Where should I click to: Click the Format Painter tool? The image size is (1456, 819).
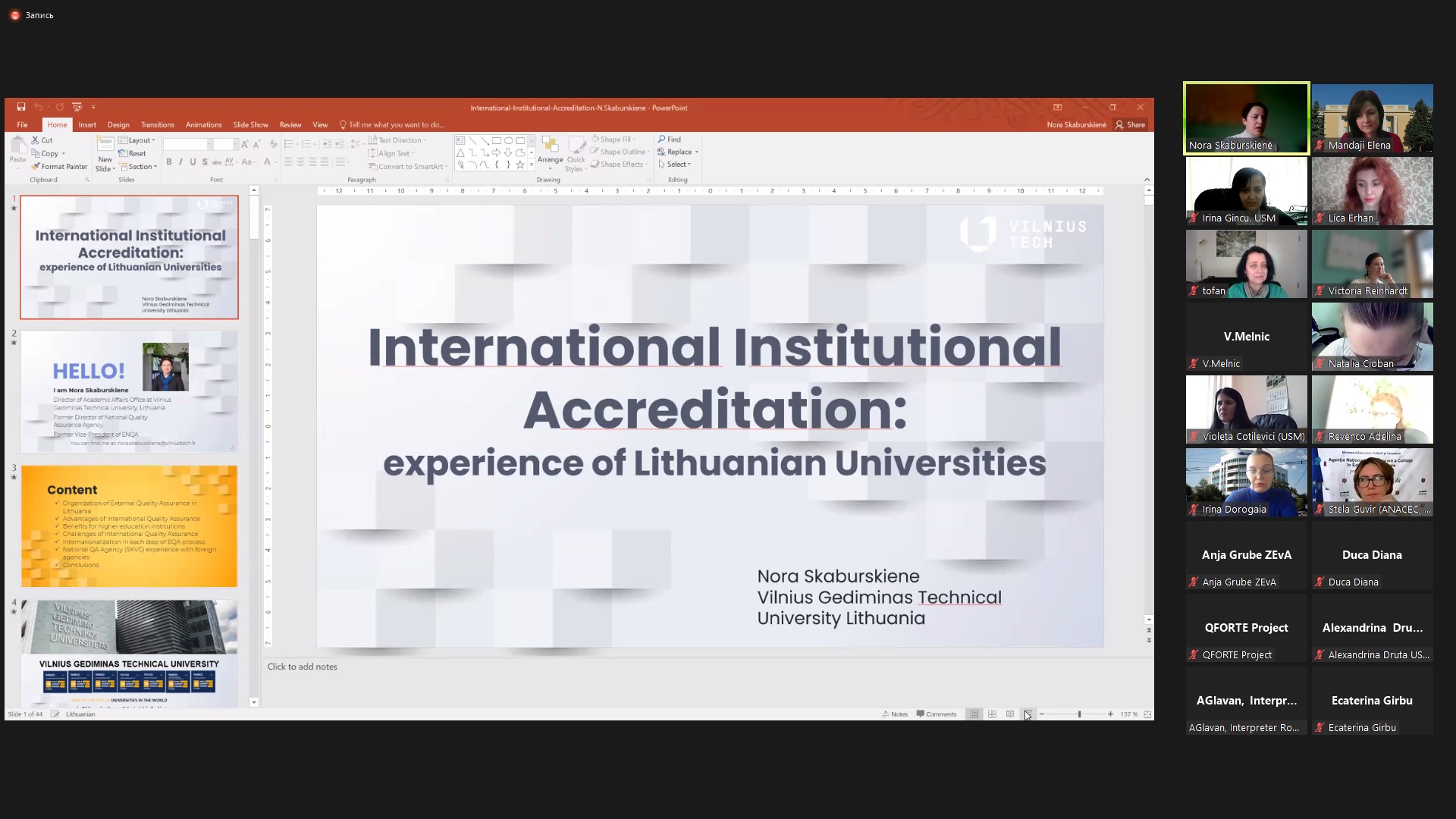tap(60, 167)
